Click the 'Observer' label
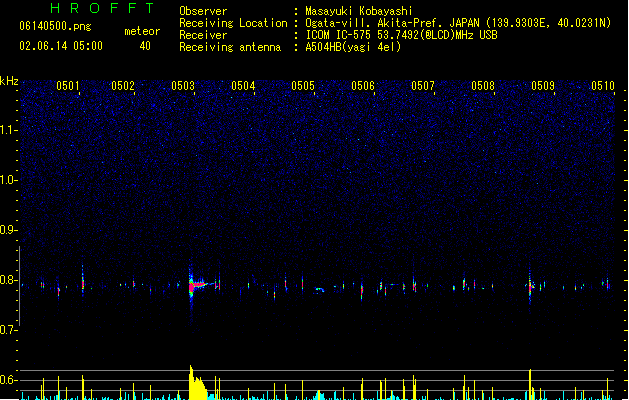The width and height of the screenshot is (629, 400). [203, 11]
